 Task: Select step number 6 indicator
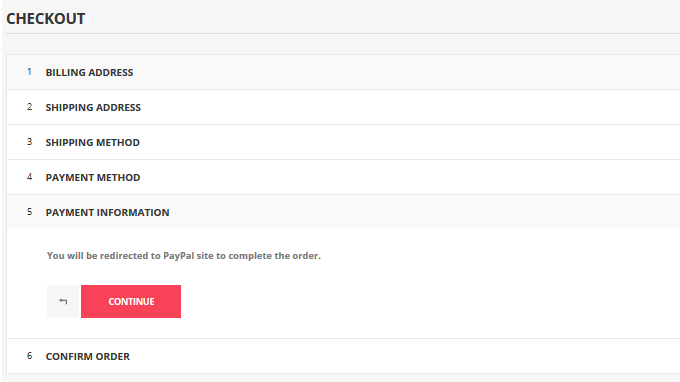[29, 356]
